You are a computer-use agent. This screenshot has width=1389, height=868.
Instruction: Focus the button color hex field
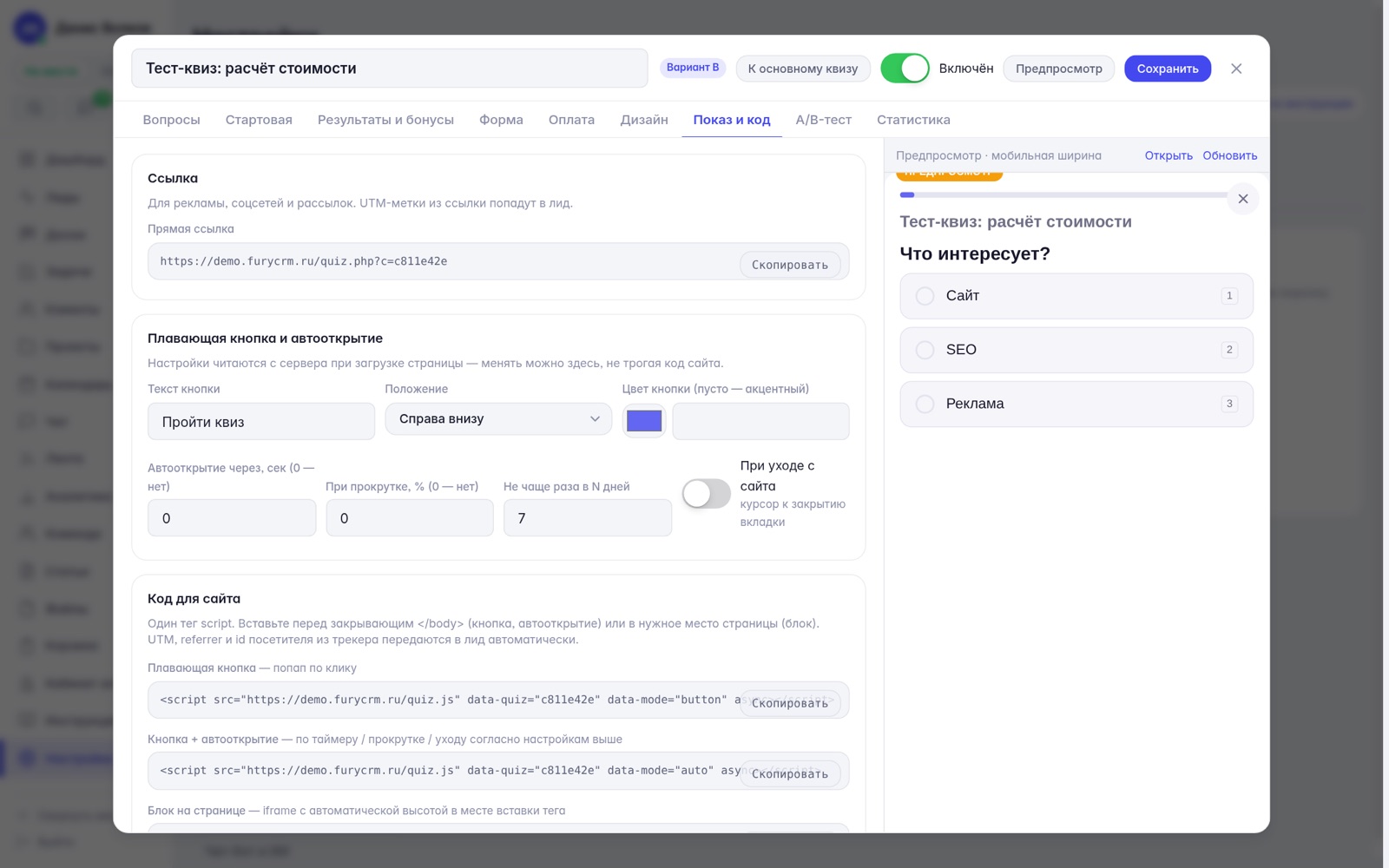pyautogui.click(x=760, y=421)
